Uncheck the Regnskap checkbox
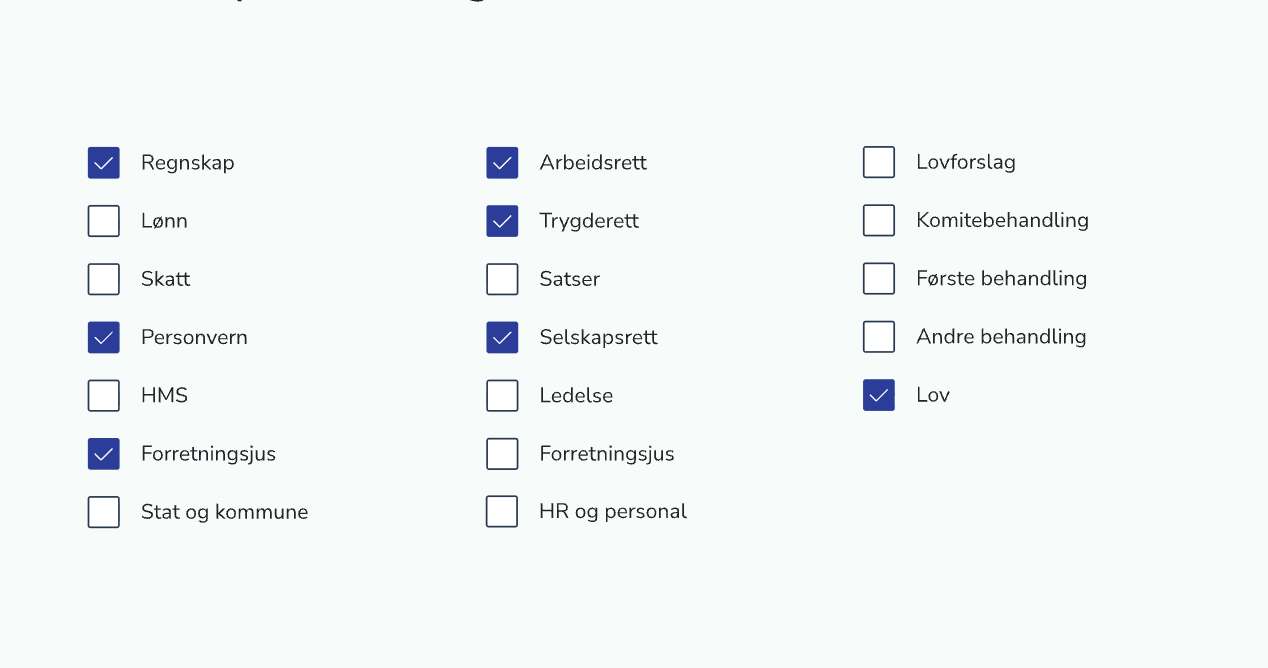1268x668 pixels. pyautogui.click(x=103, y=162)
